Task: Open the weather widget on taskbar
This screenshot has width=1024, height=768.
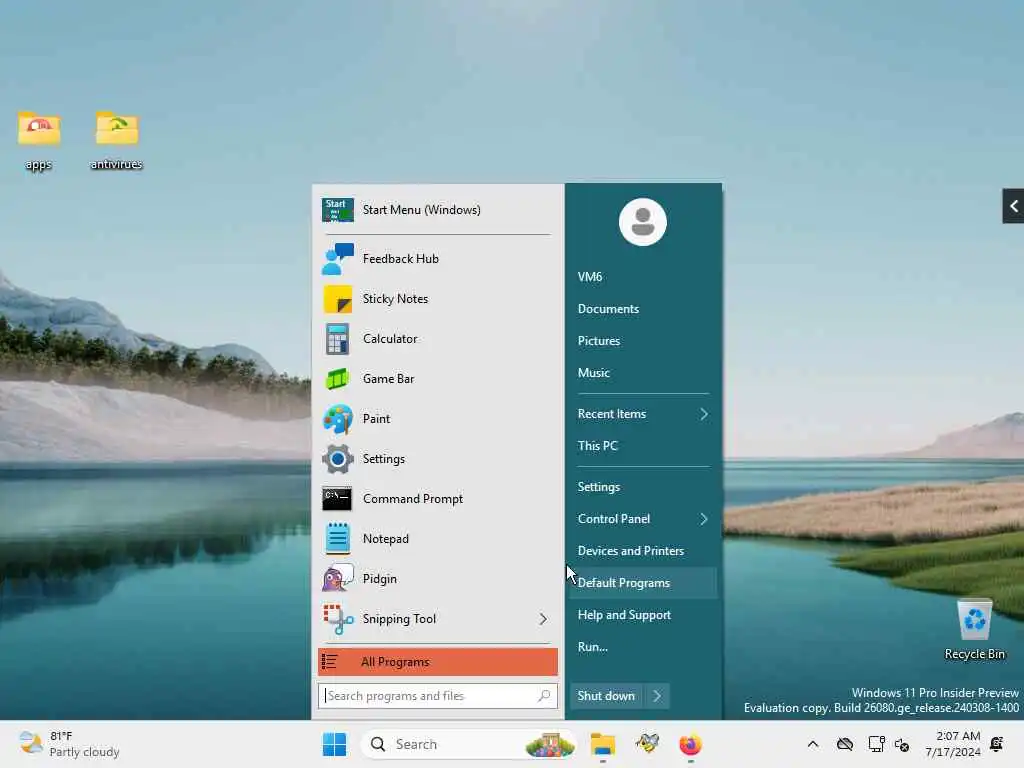Action: tap(69, 744)
